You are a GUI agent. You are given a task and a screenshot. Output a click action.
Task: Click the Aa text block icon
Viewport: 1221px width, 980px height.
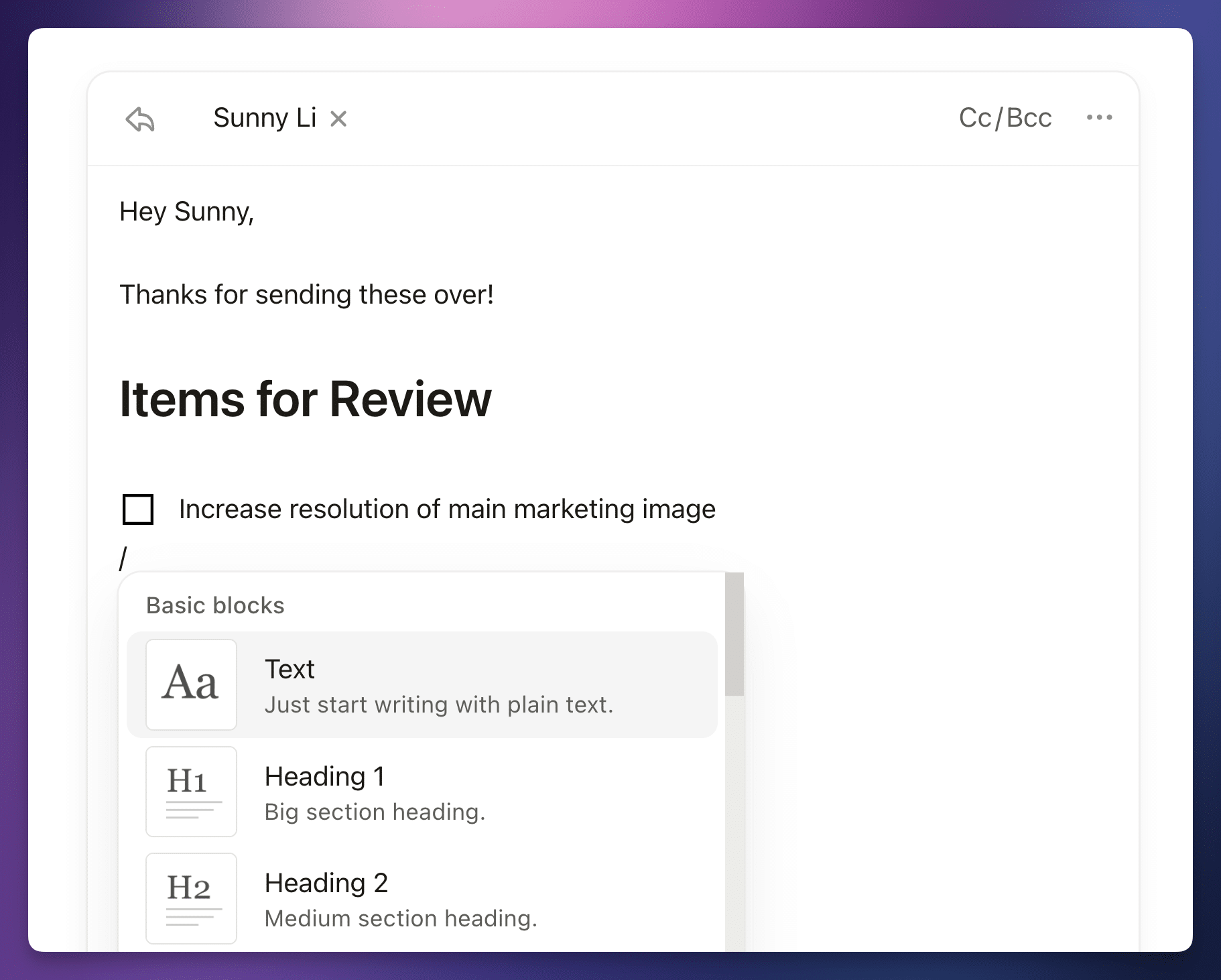click(191, 684)
